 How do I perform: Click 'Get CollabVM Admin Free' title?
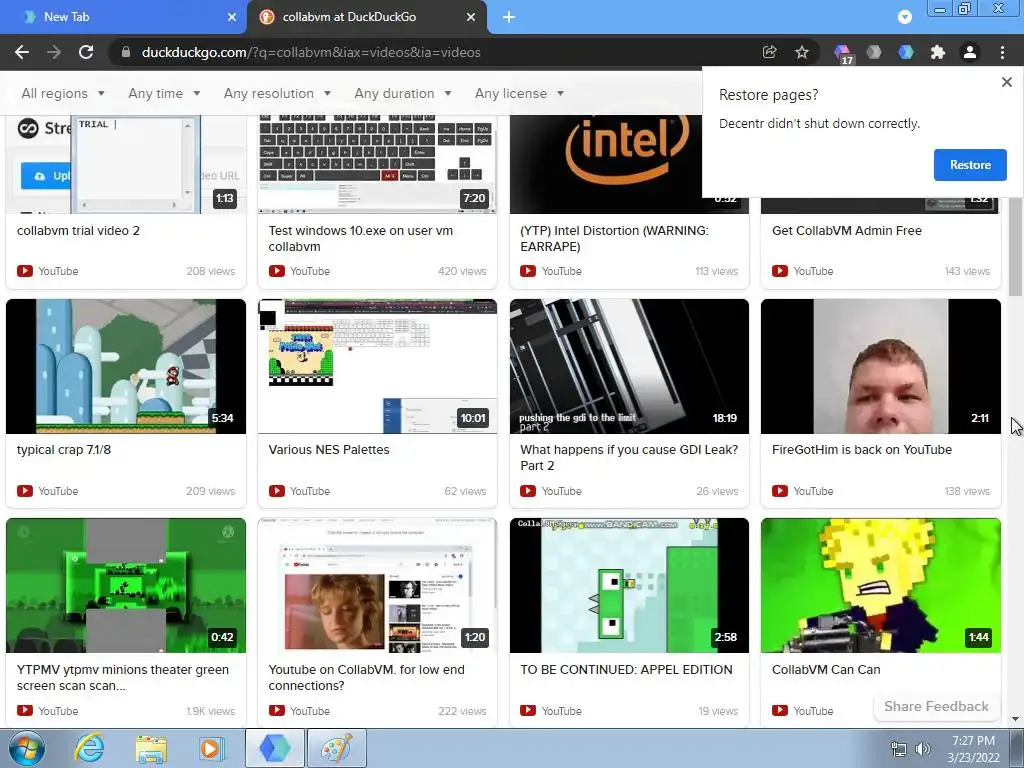tap(847, 231)
